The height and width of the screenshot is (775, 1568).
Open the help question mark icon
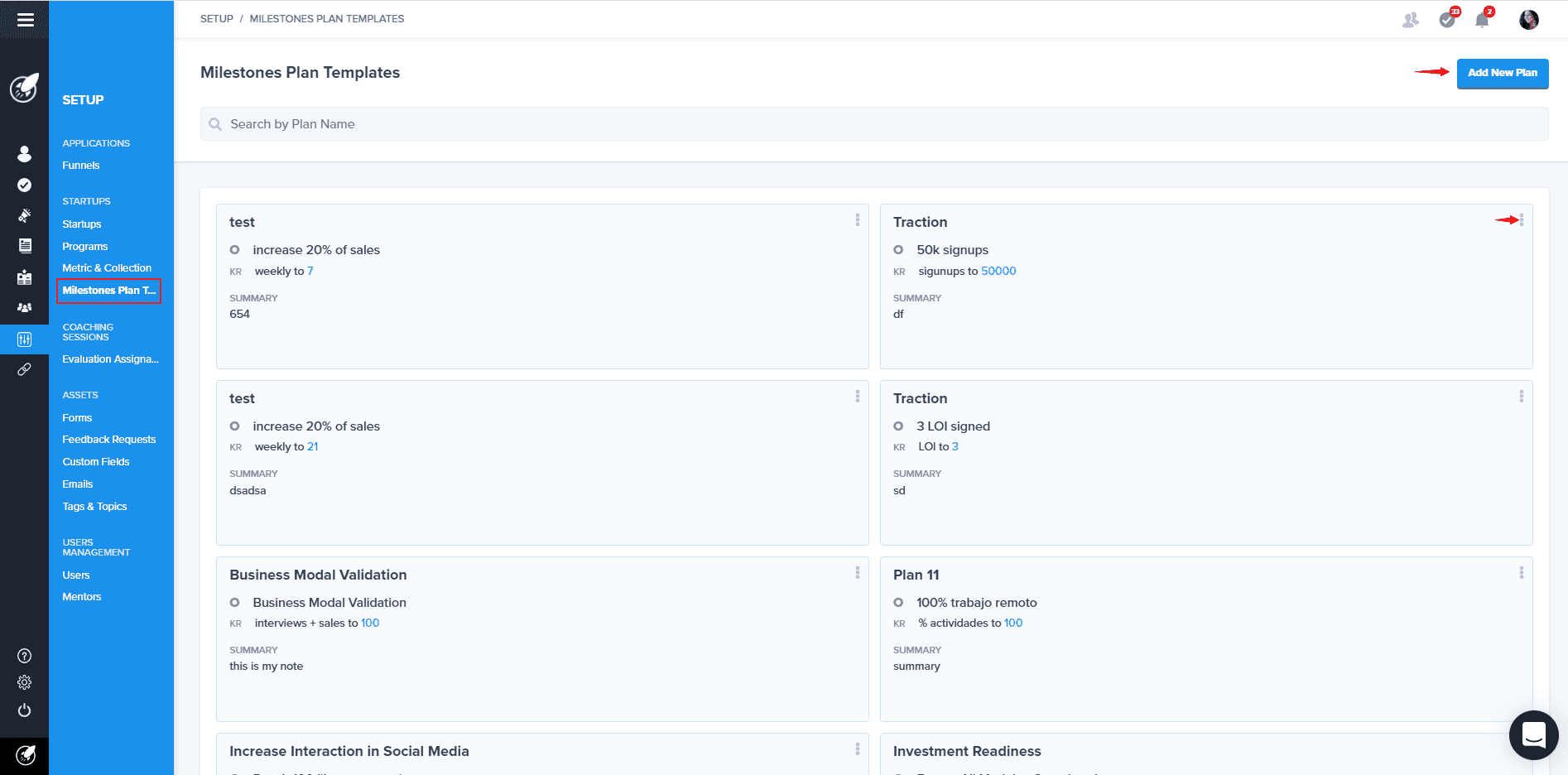25,656
